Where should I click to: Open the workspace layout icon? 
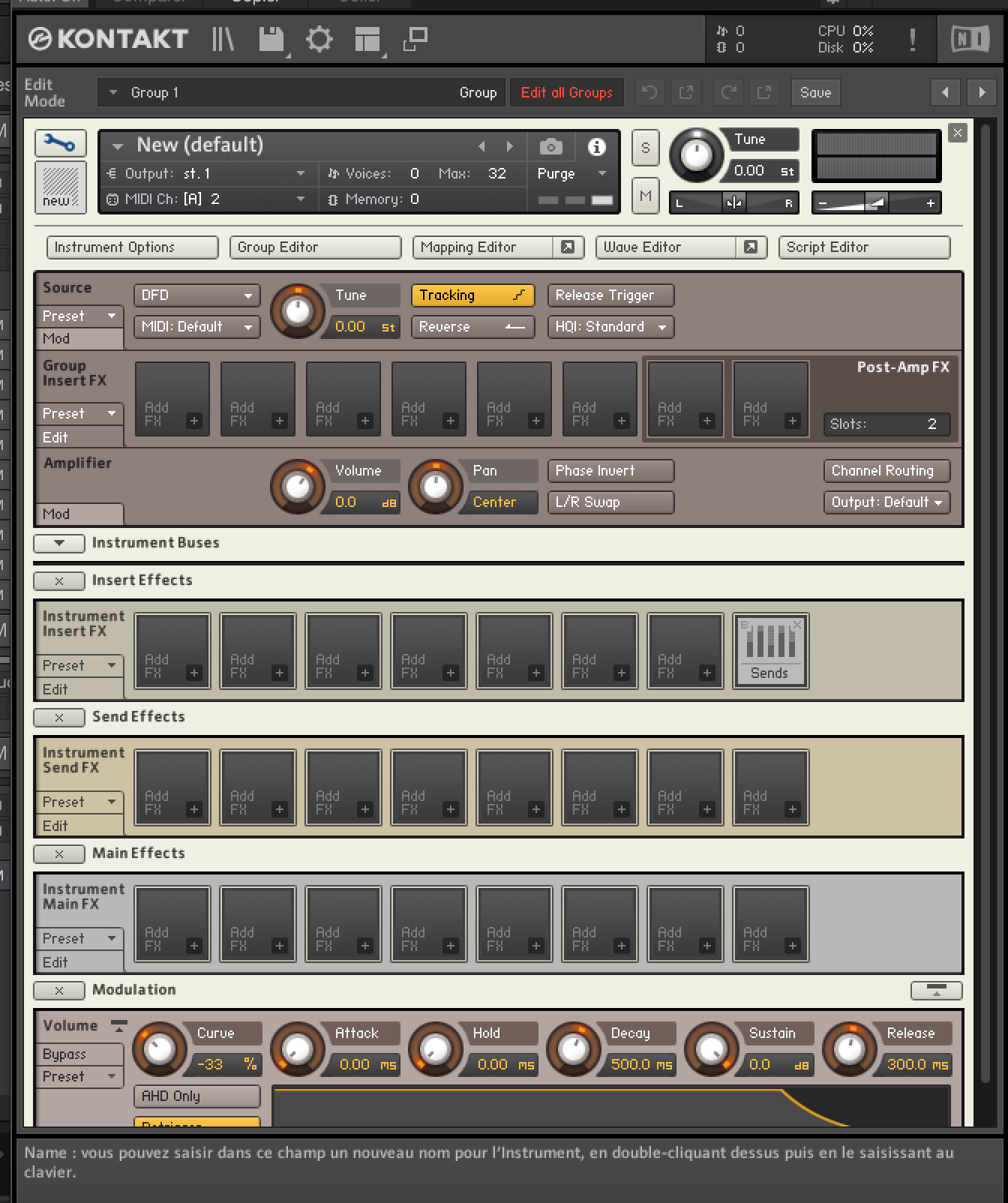pos(367,39)
